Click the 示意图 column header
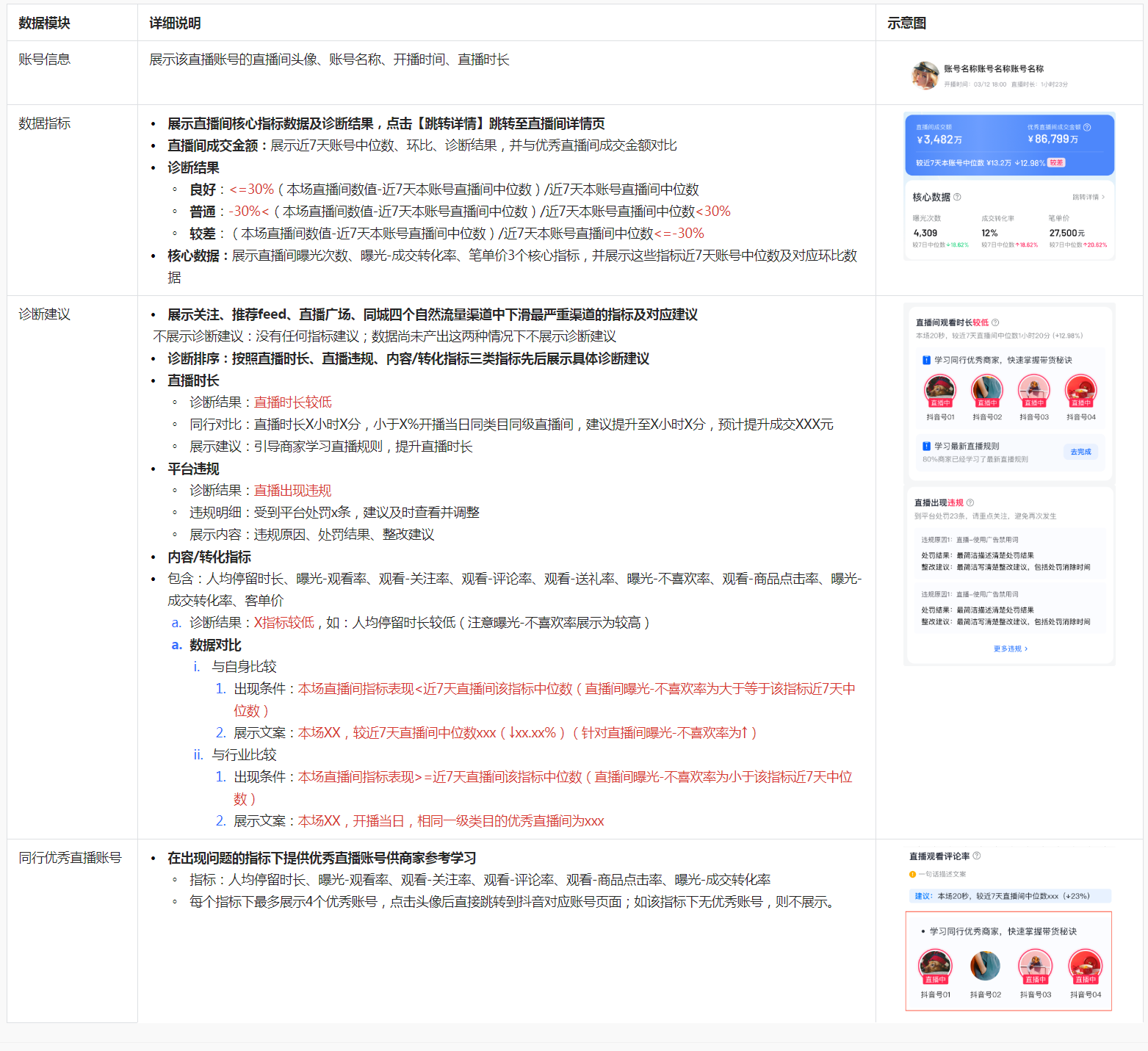This screenshot has height=1051, width=1148. 906,23
